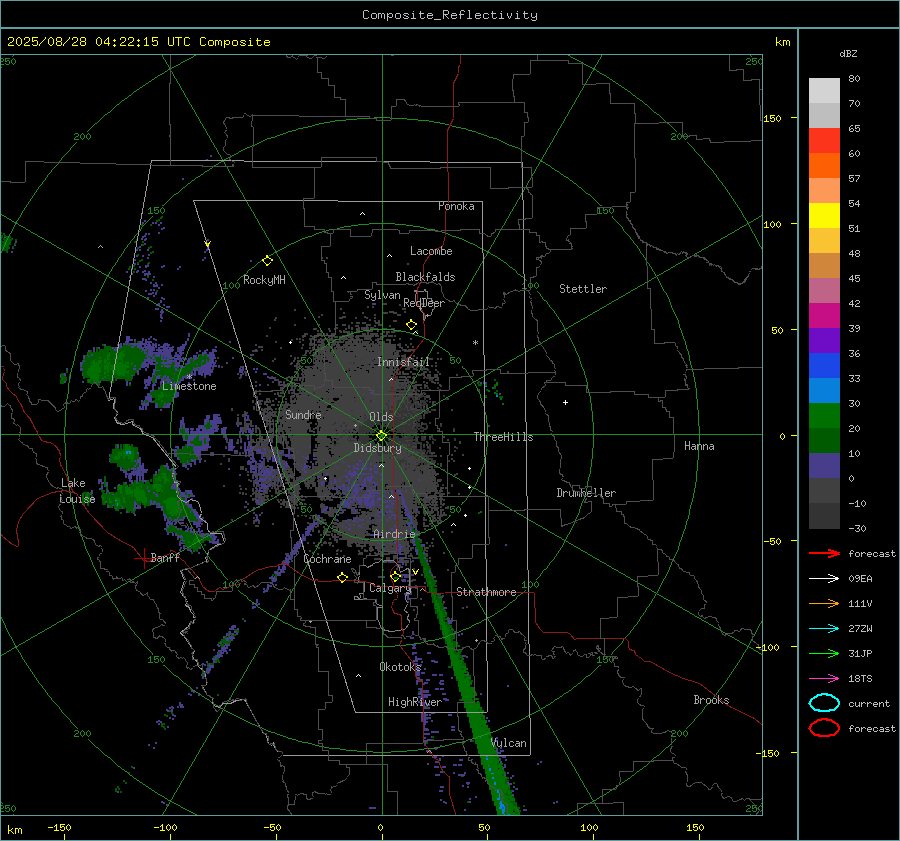Screen dimensions: 900x841
Task: Click the Vulcan city label
Action: click(509, 743)
